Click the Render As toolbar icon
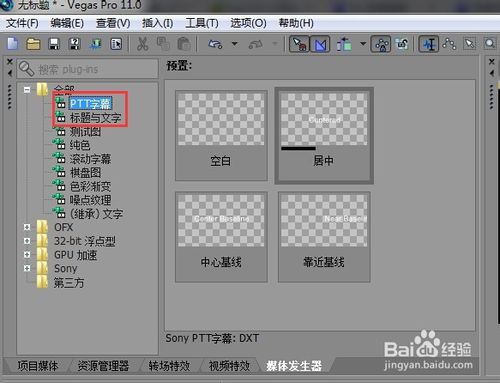Image resolution: width=500 pixels, height=383 pixels. click(x=96, y=44)
